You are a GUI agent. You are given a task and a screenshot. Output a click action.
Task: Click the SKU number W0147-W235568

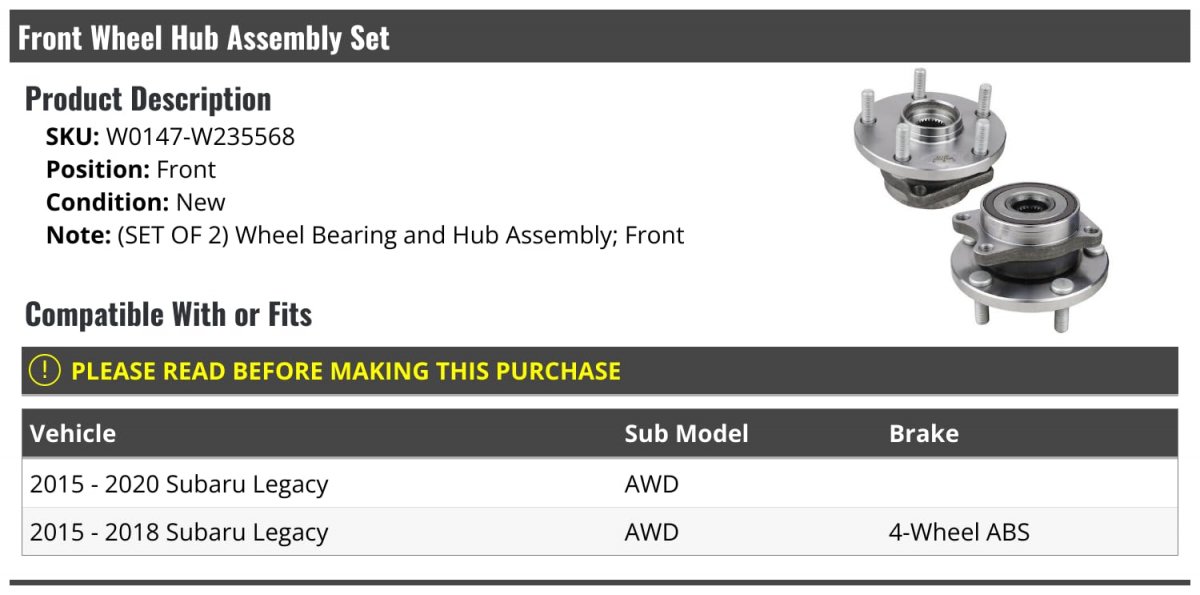pyautogui.click(x=200, y=137)
